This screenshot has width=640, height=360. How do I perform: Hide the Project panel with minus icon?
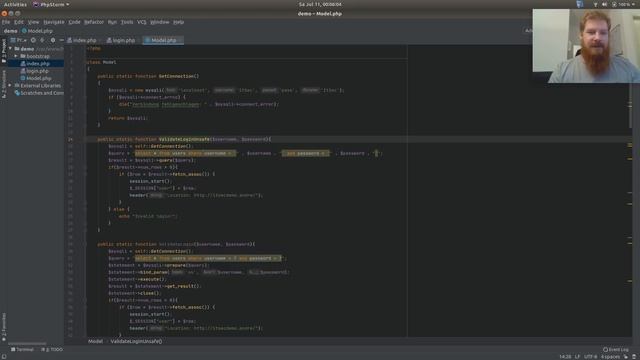coord(61,40)
